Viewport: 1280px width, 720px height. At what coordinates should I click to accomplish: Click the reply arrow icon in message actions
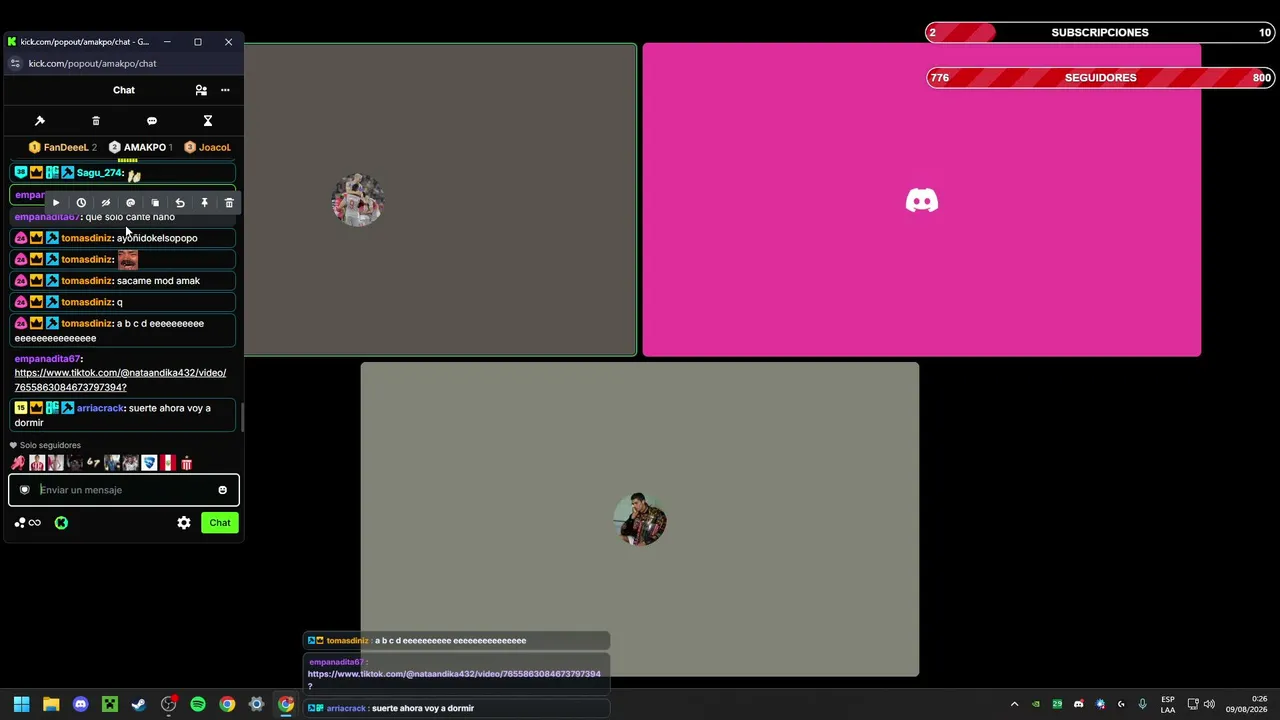[180, 203]
